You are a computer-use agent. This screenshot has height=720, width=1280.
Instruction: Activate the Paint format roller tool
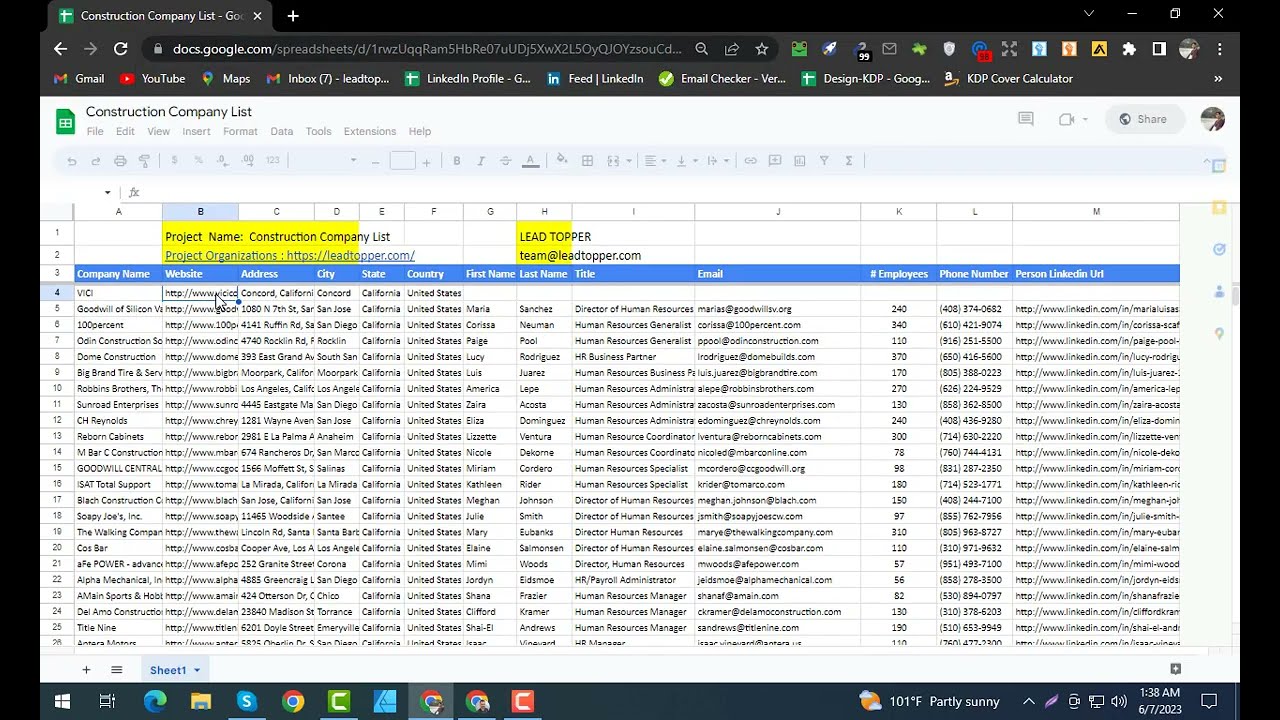pos(144,161)
